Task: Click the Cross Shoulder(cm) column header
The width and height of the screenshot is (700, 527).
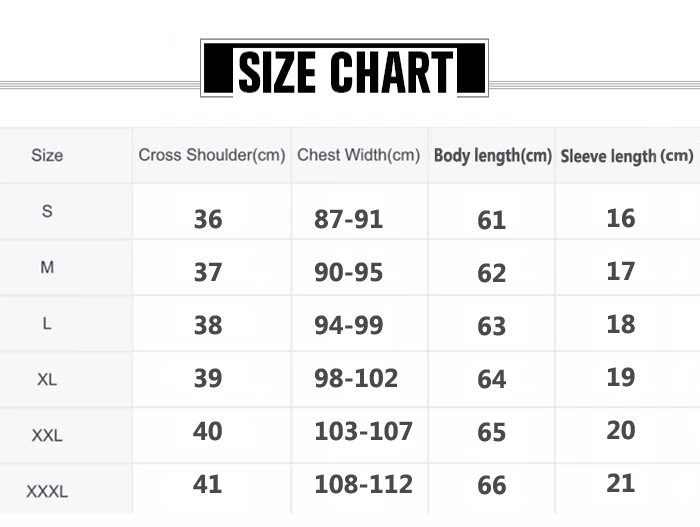Action: click(x=212, y=155)
